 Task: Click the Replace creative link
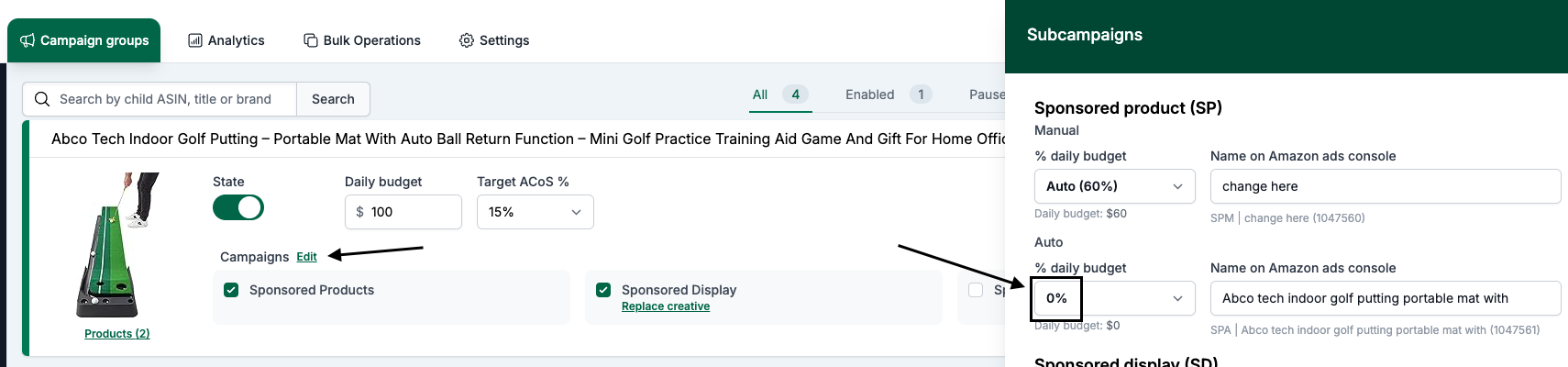pyautogui.click(x=666, y=306)
